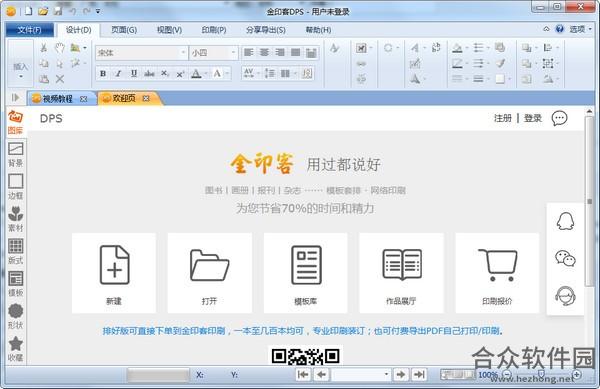Align text right
The height and width of the screenshot is (389, 600).
280,52
